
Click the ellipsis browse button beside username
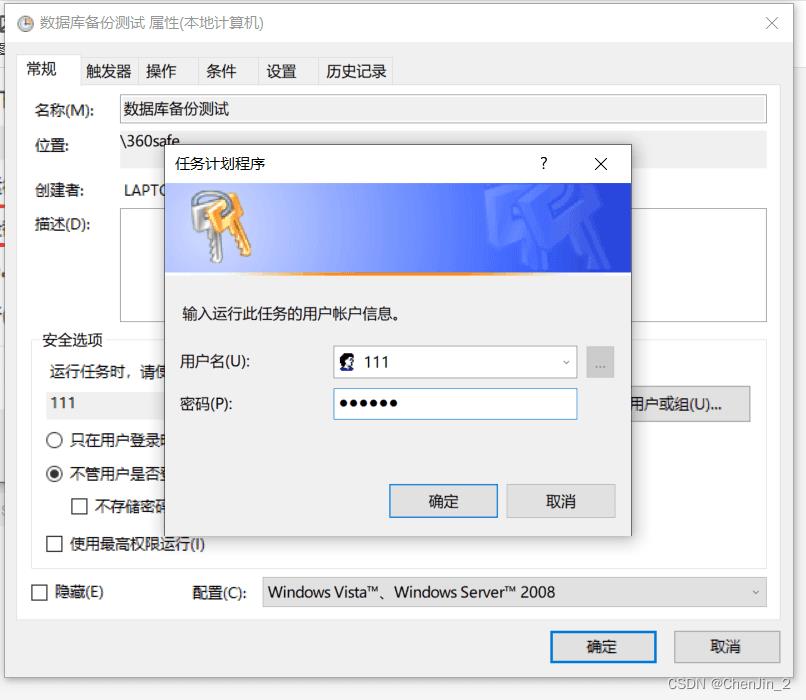tap(600, 362)
